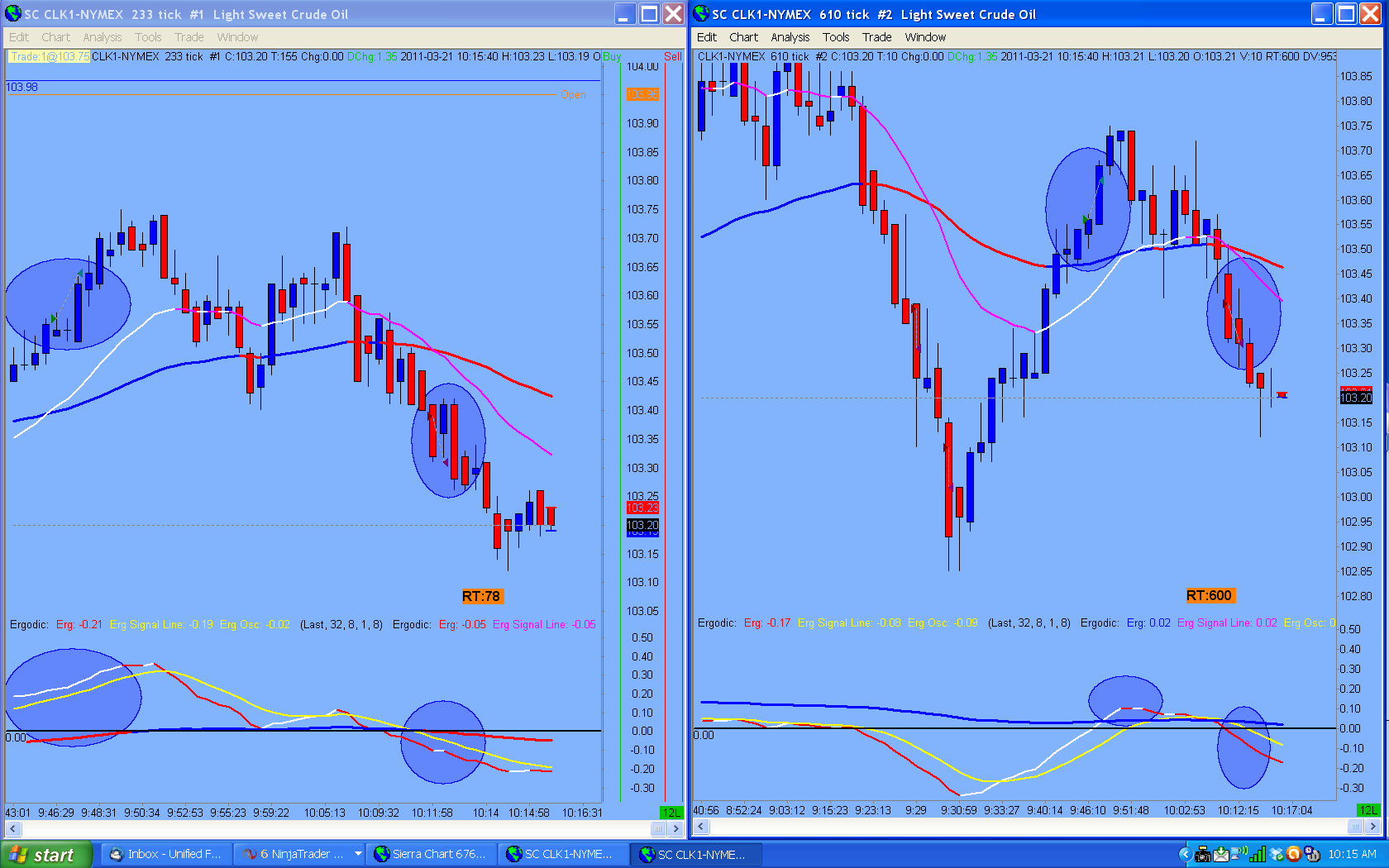This screenshot has width=1389, height=868.
Task: Click the Erg: -0.21 value in 233 tick chart
Action: (79, 624)
